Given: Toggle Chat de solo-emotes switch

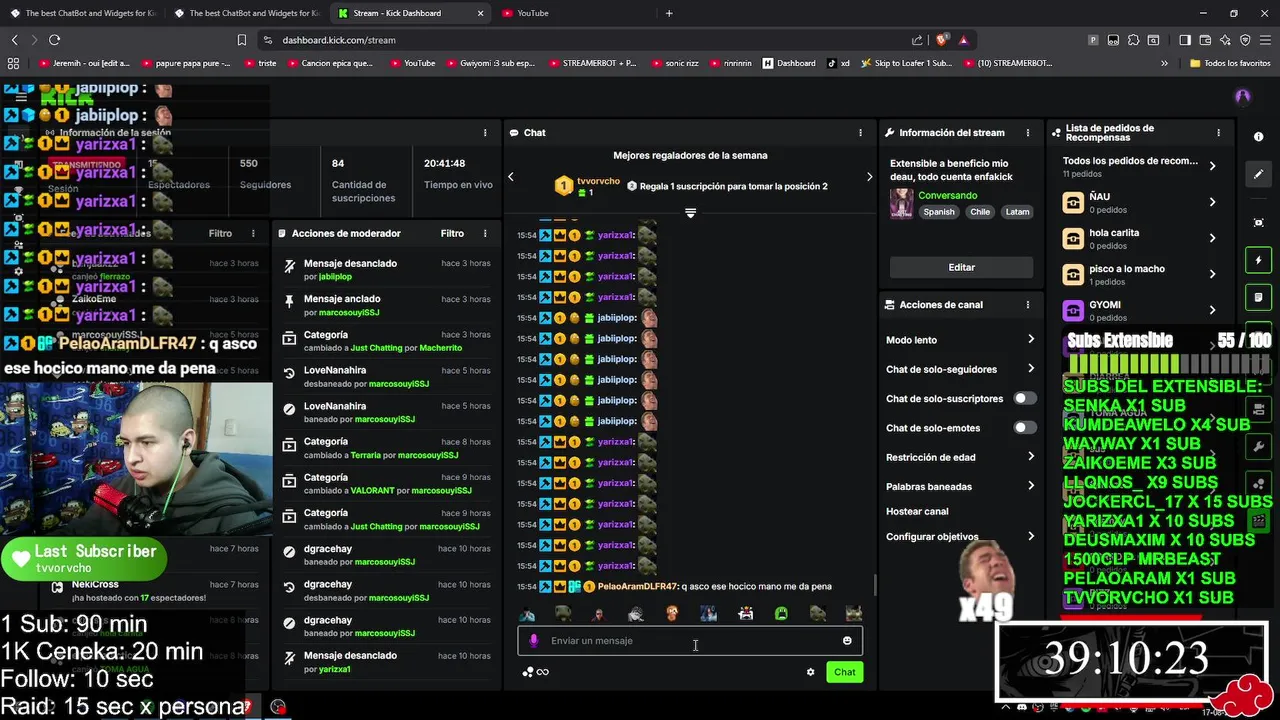Looking at the screenshot, I should point(1025,428).
